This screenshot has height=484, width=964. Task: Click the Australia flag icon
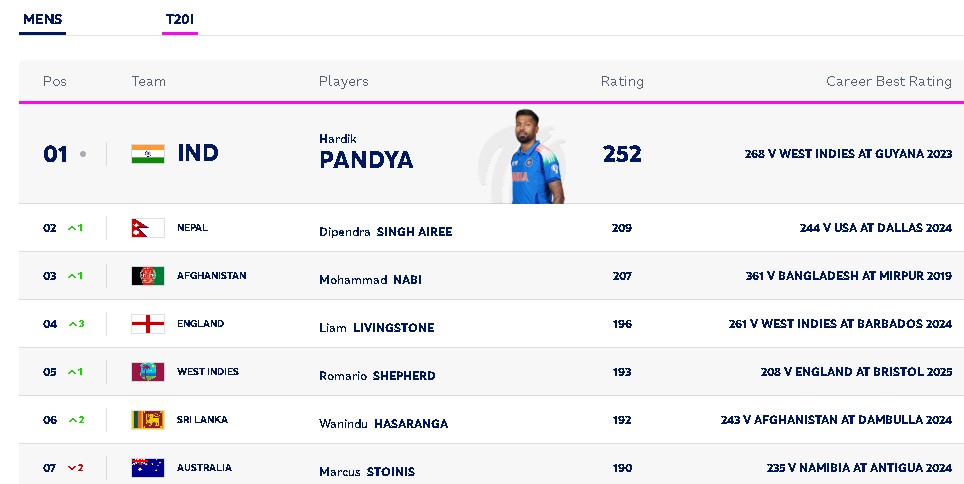coord(147,468)
